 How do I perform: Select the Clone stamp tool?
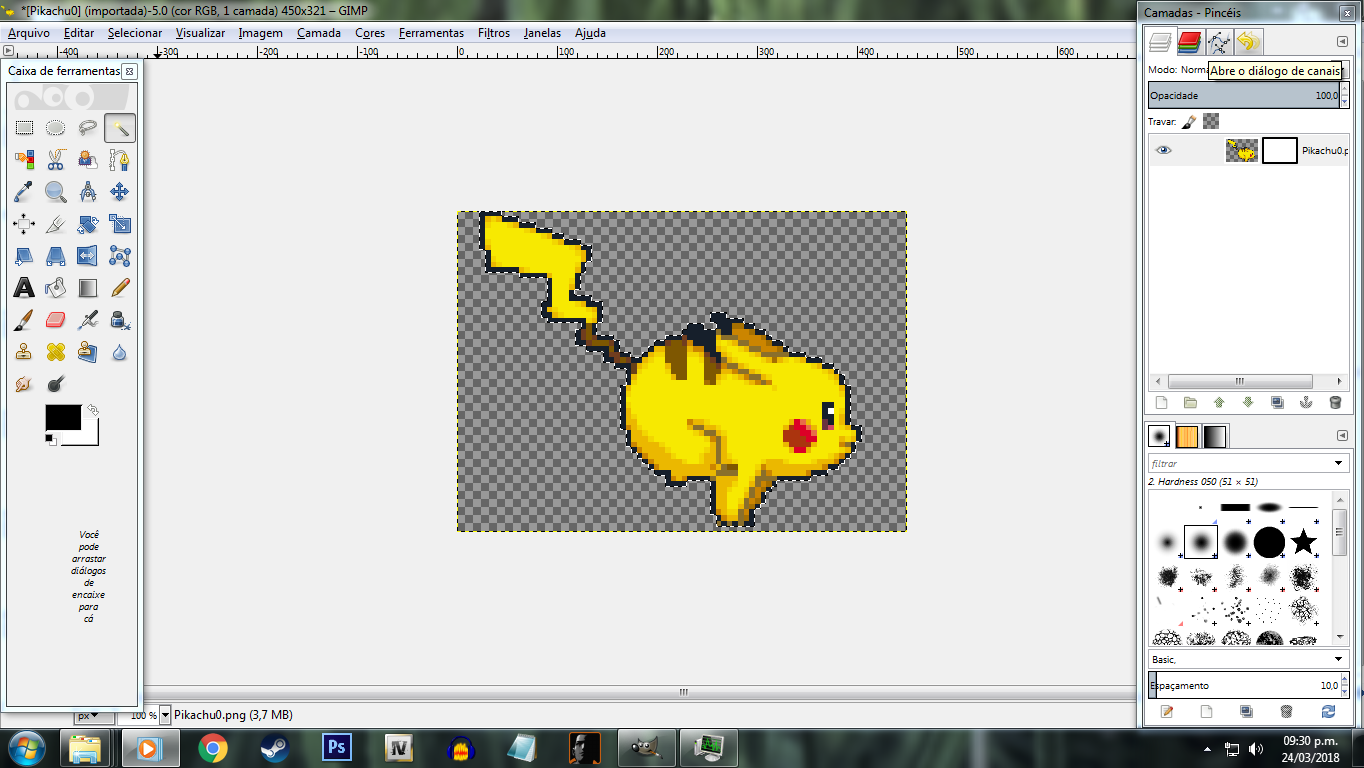click(24, 352)
